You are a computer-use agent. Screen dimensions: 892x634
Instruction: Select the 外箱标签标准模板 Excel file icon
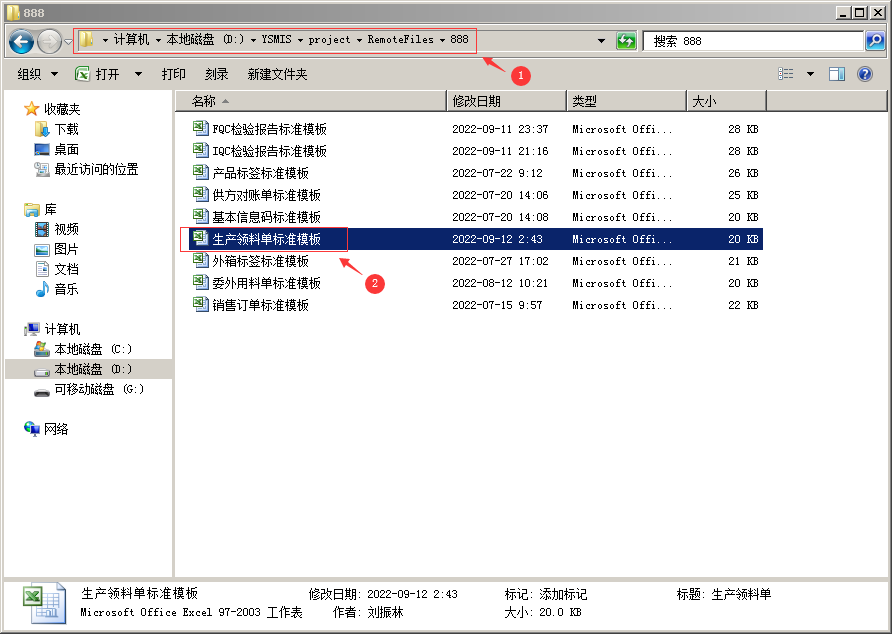pos(200,260)
